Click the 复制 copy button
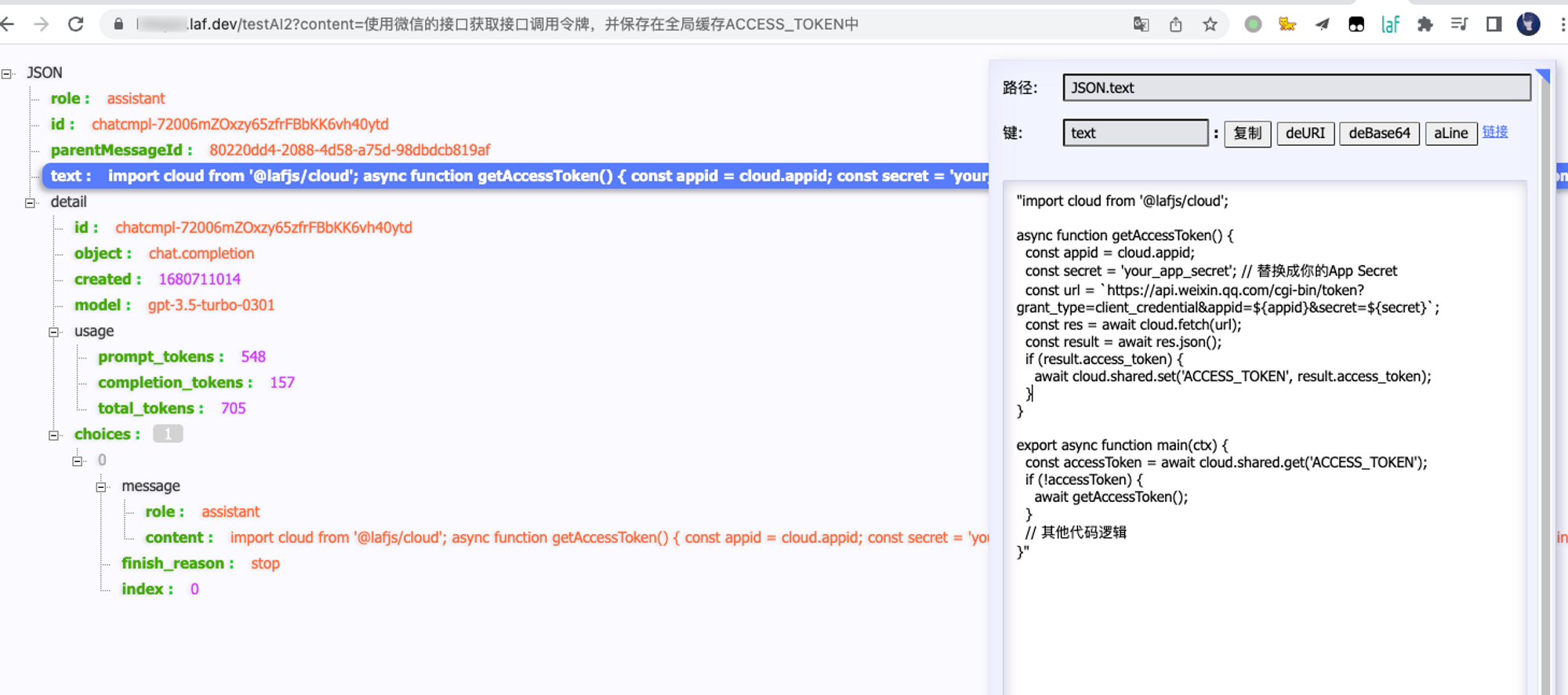Image resolution: width=1568 pixels, height=695 pixels. pyautogui.click(x=1247, y=133)
